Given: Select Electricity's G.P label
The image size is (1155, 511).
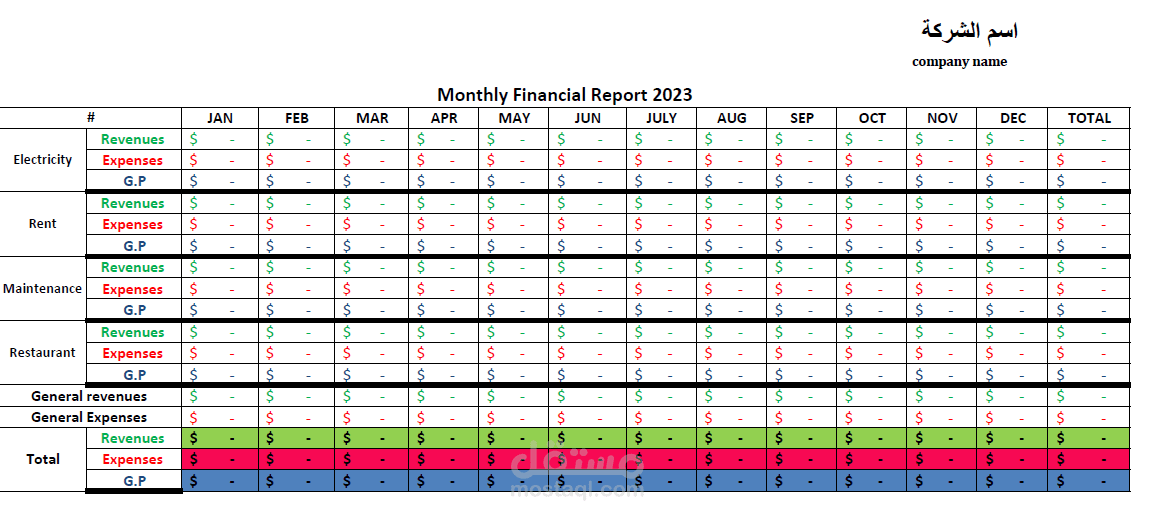Looking at the screenshot, I should [x=134, y=181].
